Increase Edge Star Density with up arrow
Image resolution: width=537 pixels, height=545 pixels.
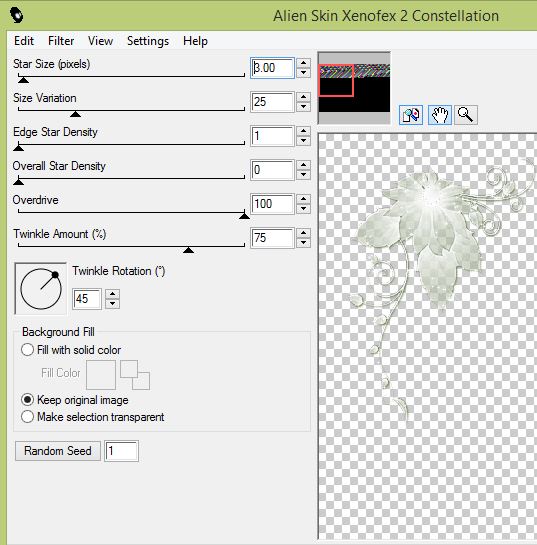(x=304, y=131)
